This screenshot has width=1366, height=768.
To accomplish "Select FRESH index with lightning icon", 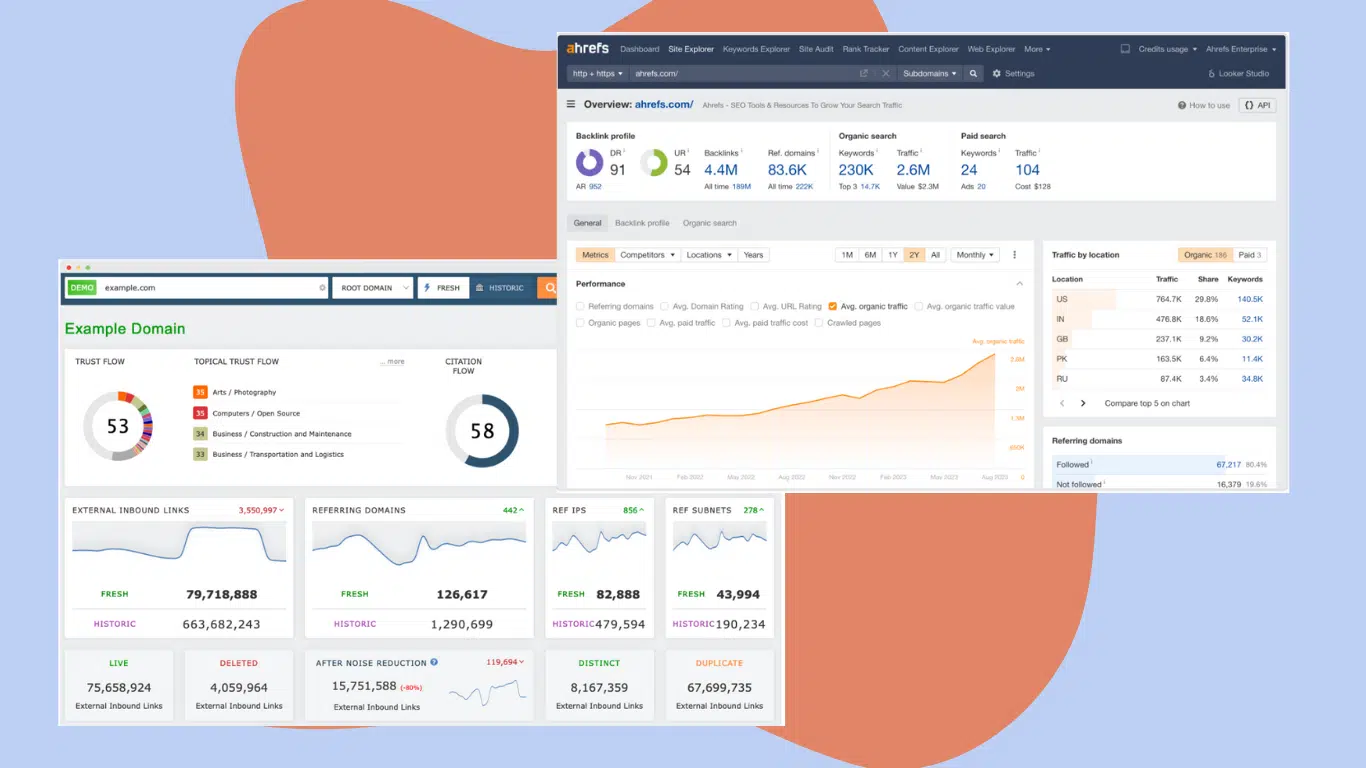I will [443, 288].
